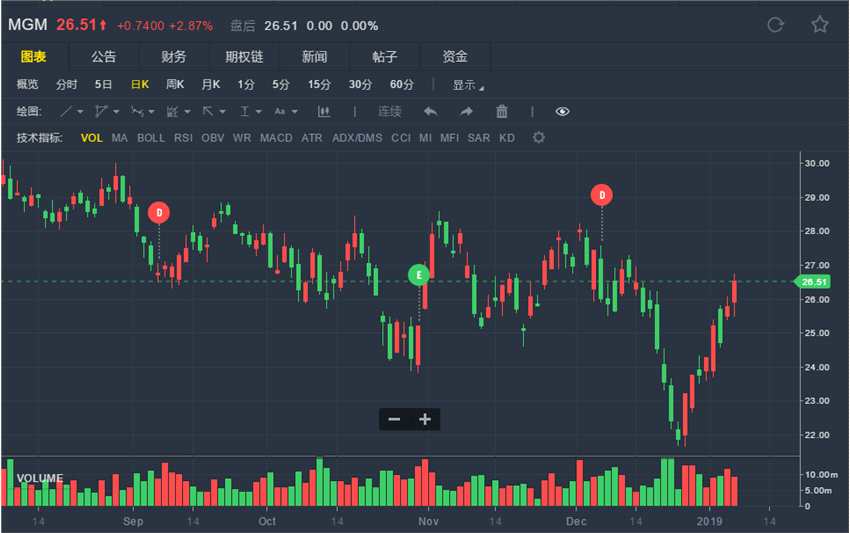This screenshot has height=533, width=850.
Task: Toggle the ADX/DMS indicator
Action: 357,138
